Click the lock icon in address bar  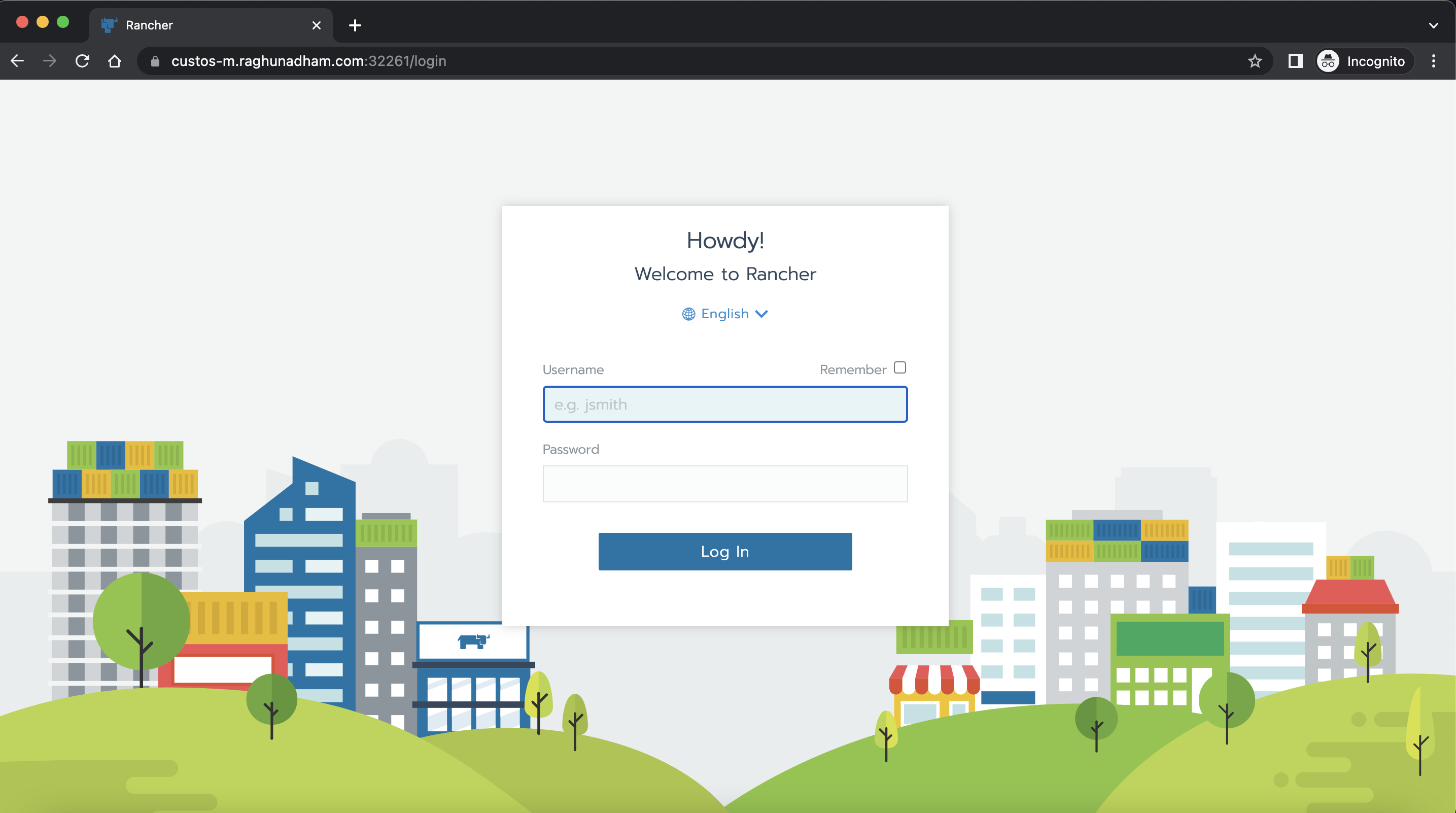(155, 61)
